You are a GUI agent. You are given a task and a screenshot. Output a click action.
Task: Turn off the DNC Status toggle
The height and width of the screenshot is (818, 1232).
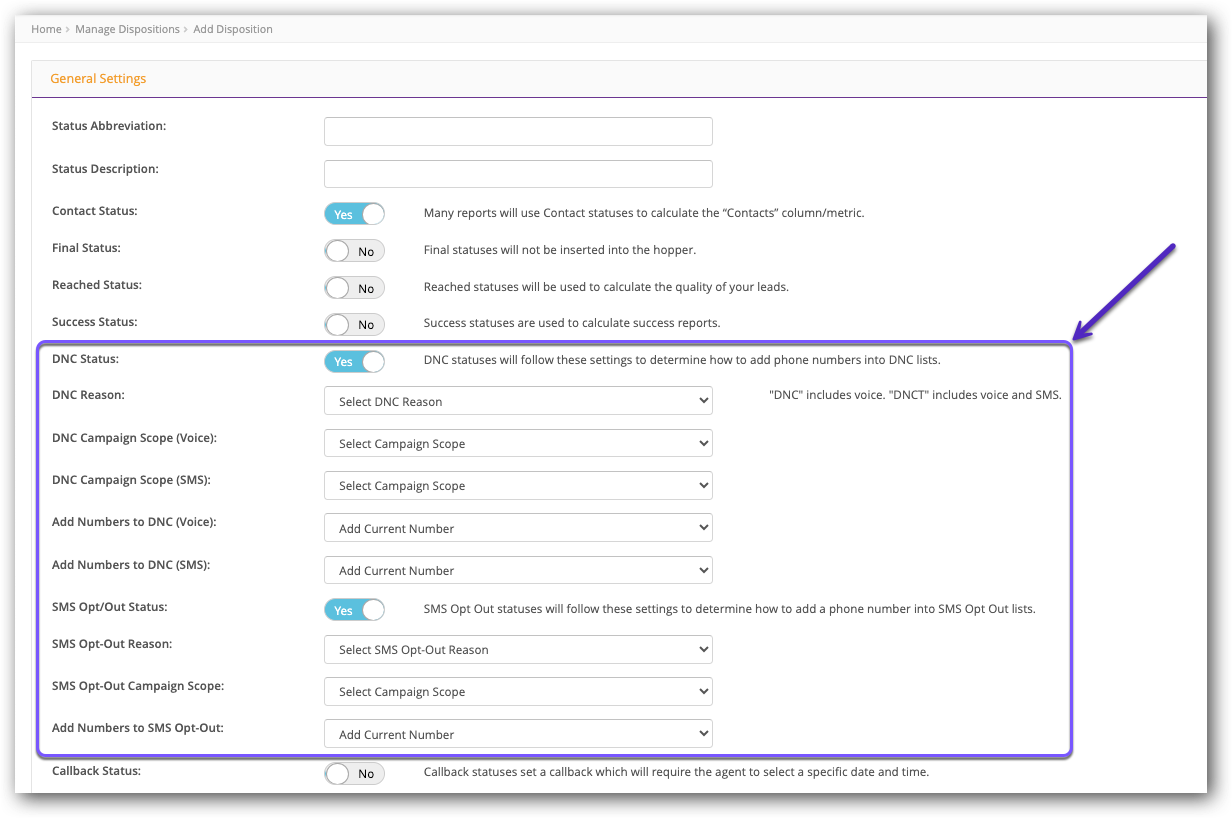pos(354,361)
